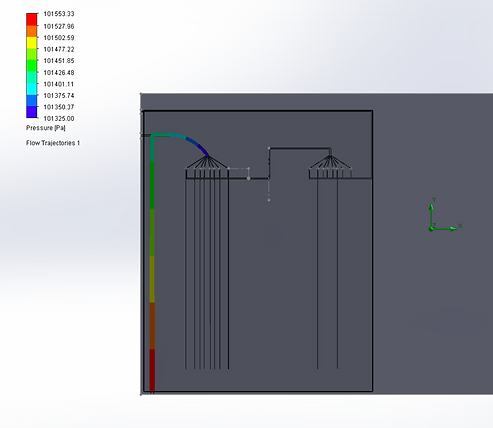Click the 101527.96 legend value
This screenshot has height=428, width=493.
coord(59,26)
